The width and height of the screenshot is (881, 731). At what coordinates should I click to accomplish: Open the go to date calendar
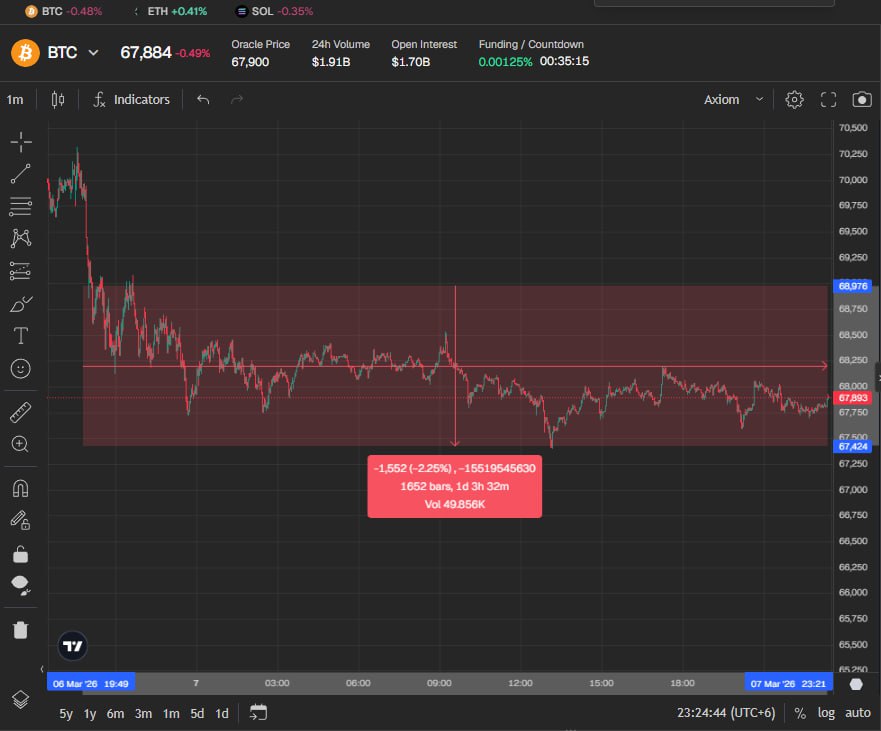(258, 712)
